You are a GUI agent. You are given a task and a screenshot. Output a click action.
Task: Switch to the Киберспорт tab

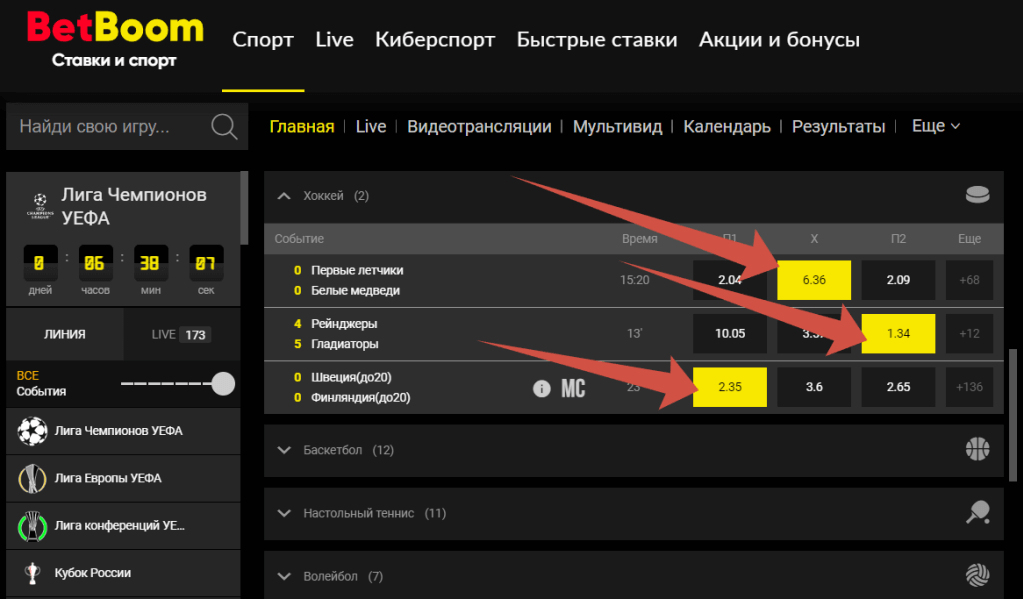(435, 40)
